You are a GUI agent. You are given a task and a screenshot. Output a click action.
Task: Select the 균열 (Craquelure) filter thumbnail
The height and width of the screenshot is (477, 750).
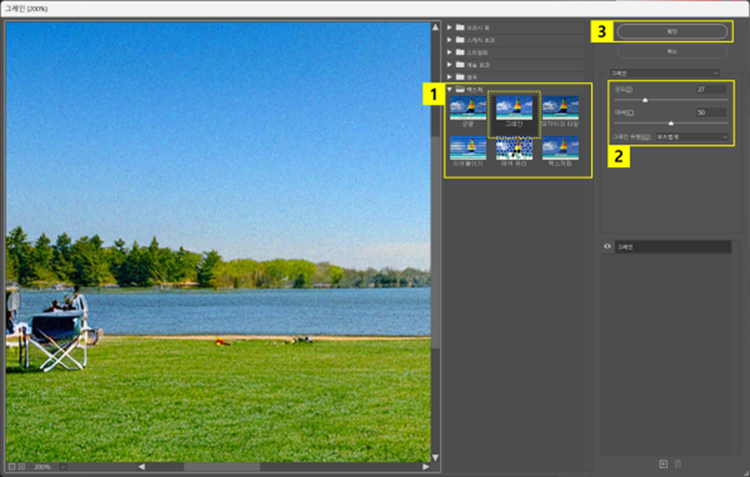468,108
